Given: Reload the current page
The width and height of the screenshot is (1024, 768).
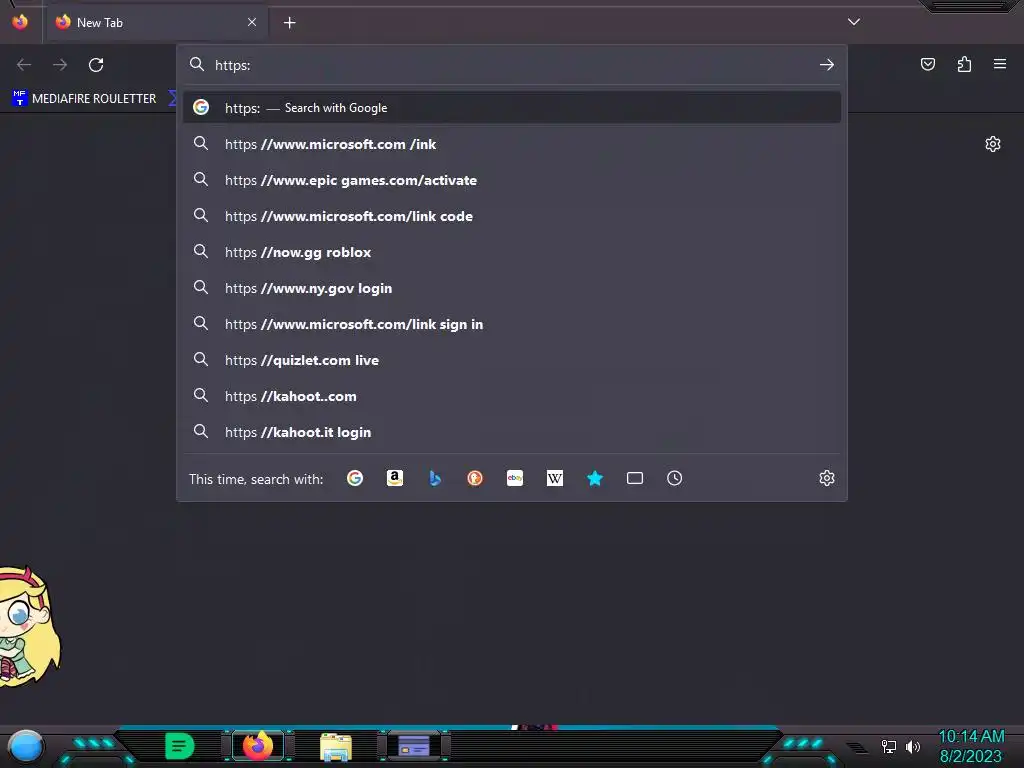Looking at the screenshot, I should 96,65.
